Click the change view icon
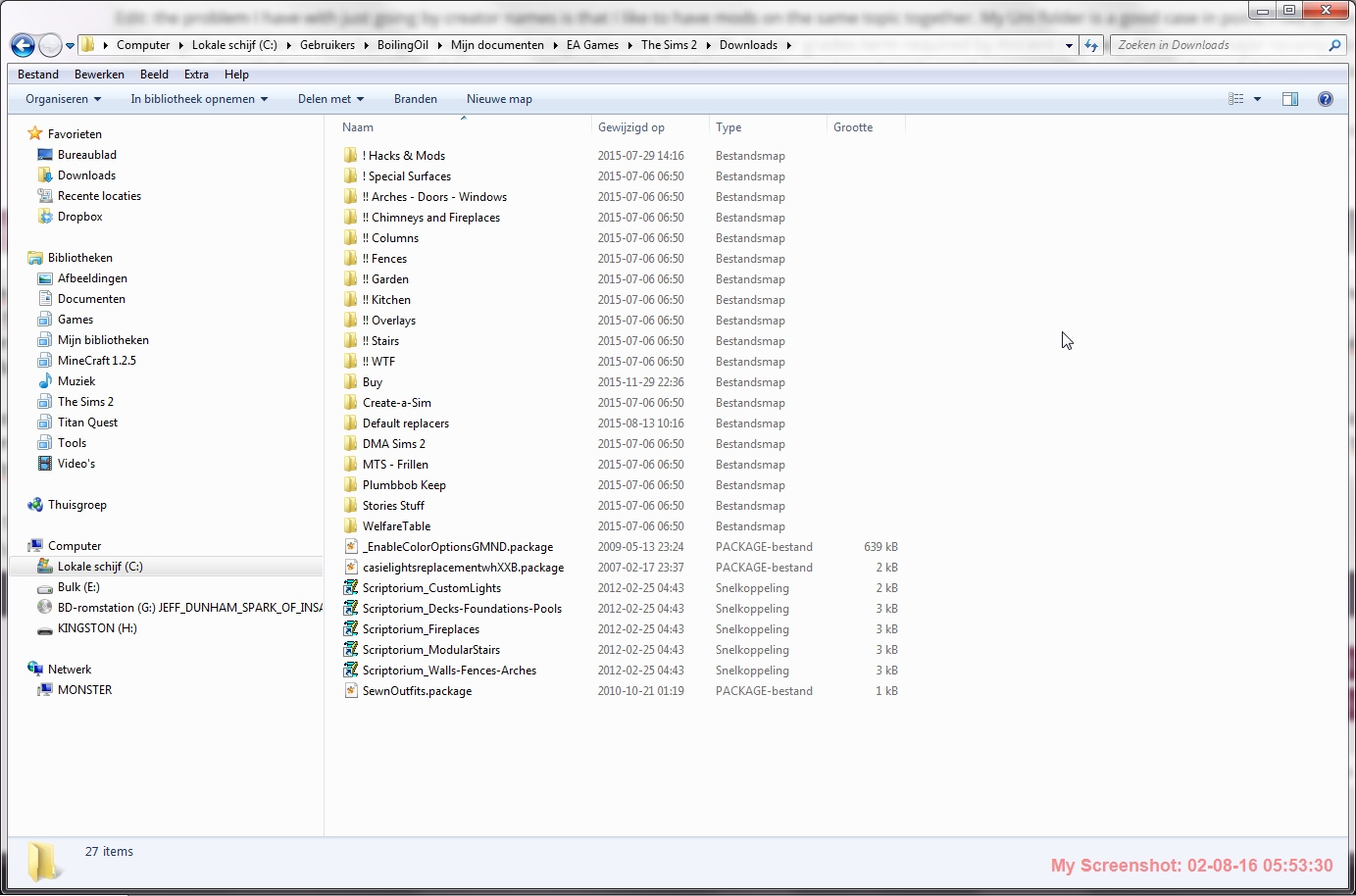Viewport: 1356px width, 896px height. 1236,99
